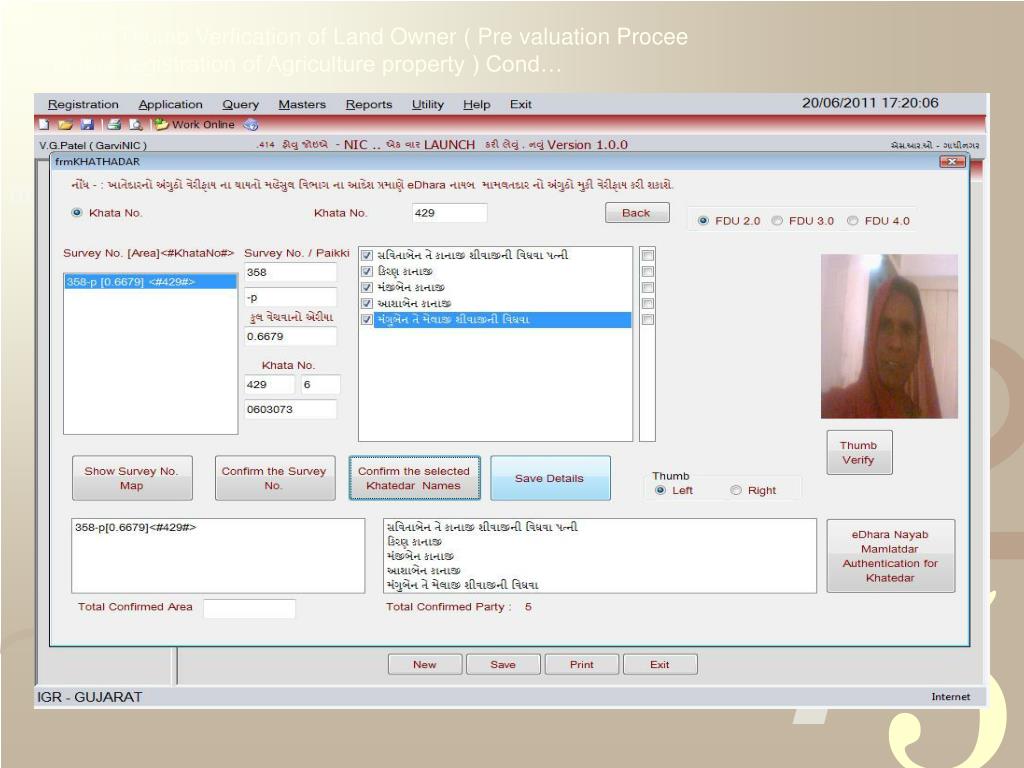Viewport: 1024px width, 768px height.
Task: Check the second box in right-side checkbox column
Action: (648, 271)
